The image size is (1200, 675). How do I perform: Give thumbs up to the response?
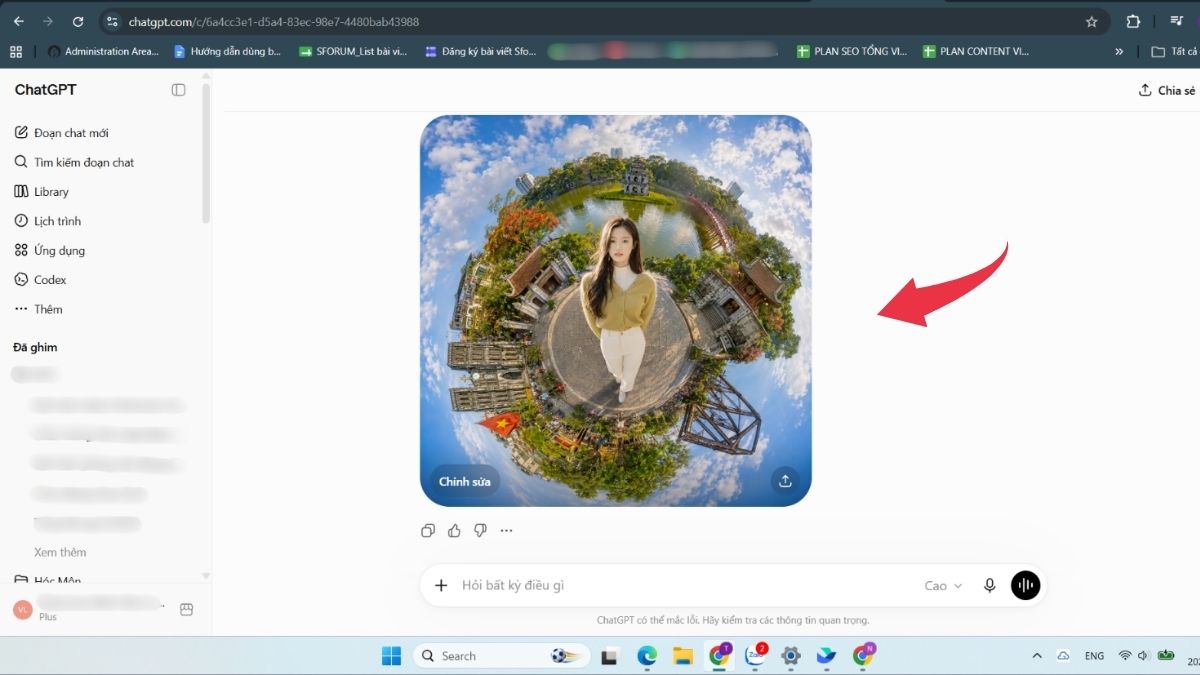(x=454, y=531)
